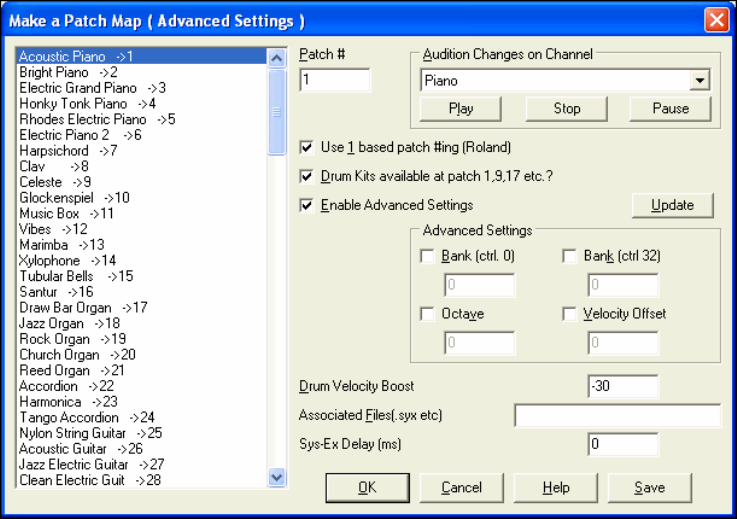Click the Cancel button
The width and height of the screenshot is (737, 519).
pos(462,488)
